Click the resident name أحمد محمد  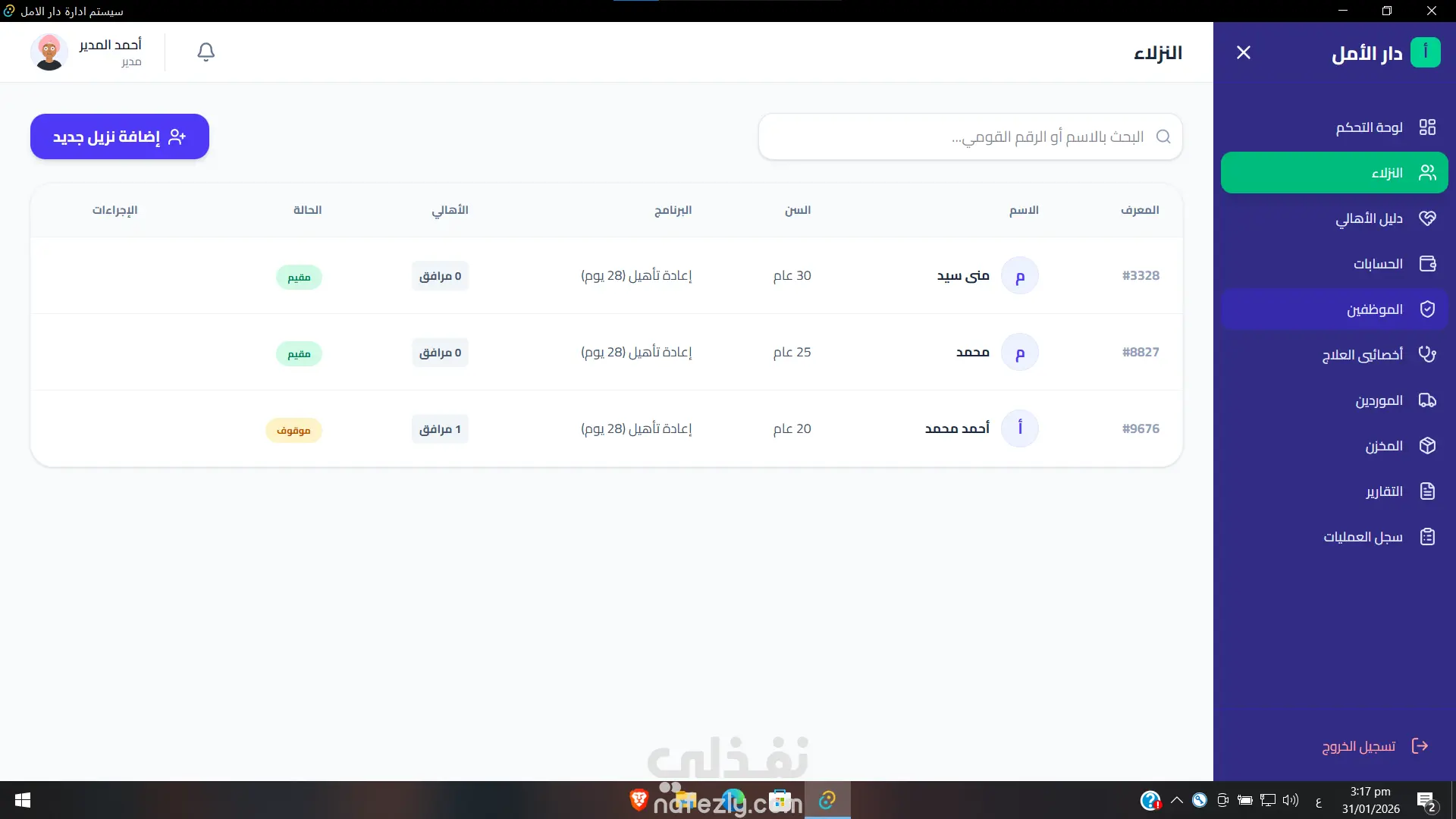(x=957, y=428)
